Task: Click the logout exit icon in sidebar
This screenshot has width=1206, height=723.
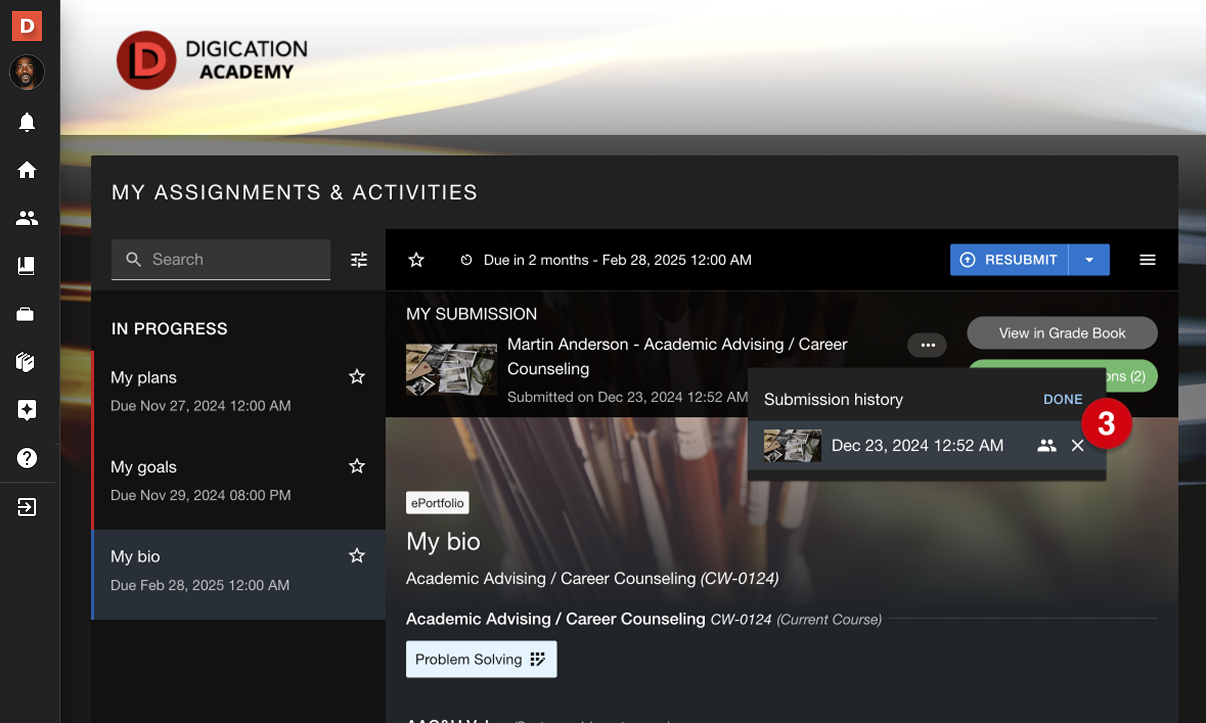Action: click(27, 507)
